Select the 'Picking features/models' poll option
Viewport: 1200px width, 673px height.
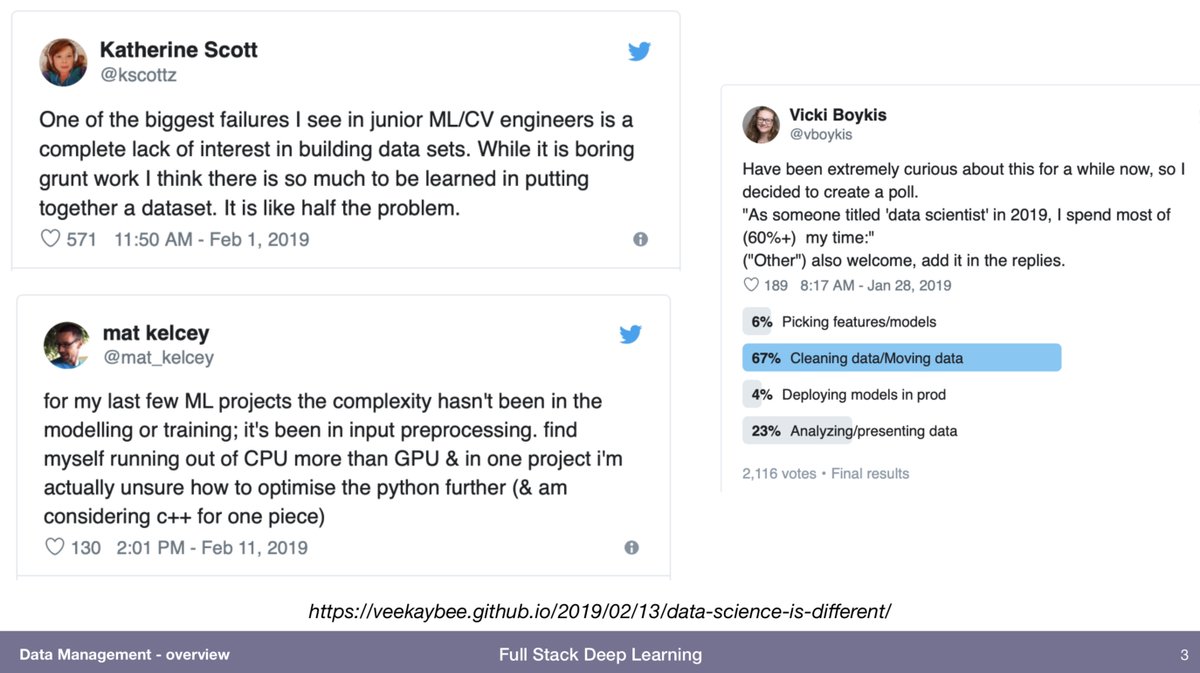pos(858,322)
